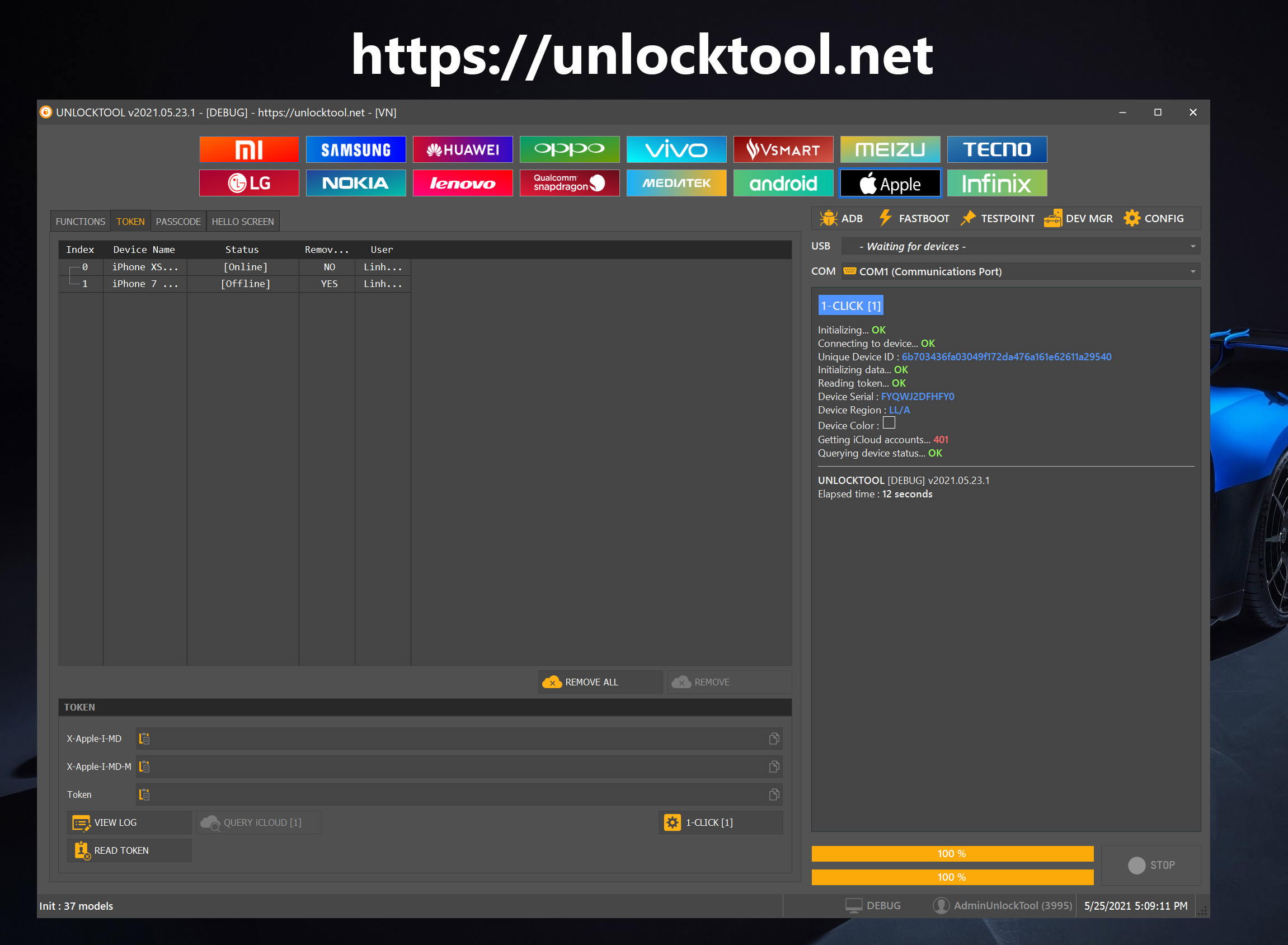This screenshot has width=1288, height=945.
Task: Click the Device Name column header
Action: 144,250
